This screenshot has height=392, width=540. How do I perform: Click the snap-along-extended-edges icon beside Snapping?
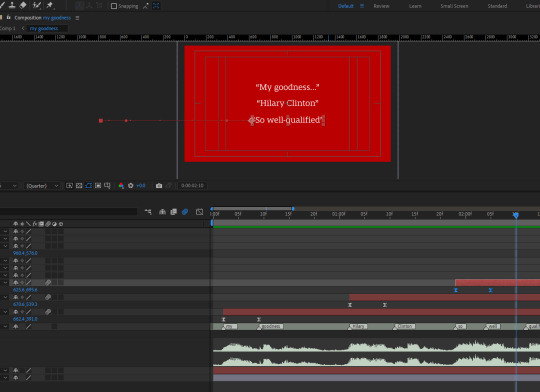click(x=146, y=6)
